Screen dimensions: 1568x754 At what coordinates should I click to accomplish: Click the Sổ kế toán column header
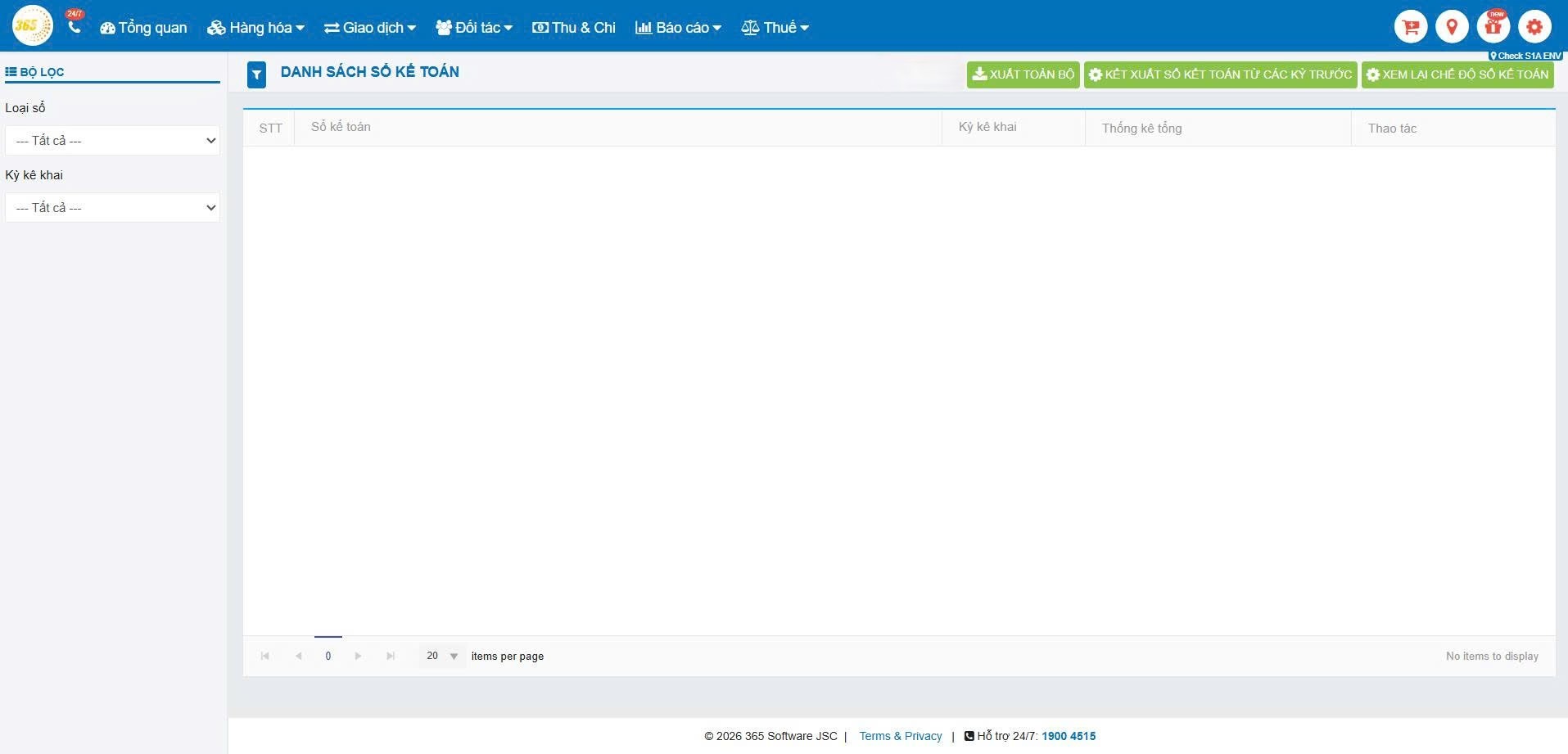341,127
